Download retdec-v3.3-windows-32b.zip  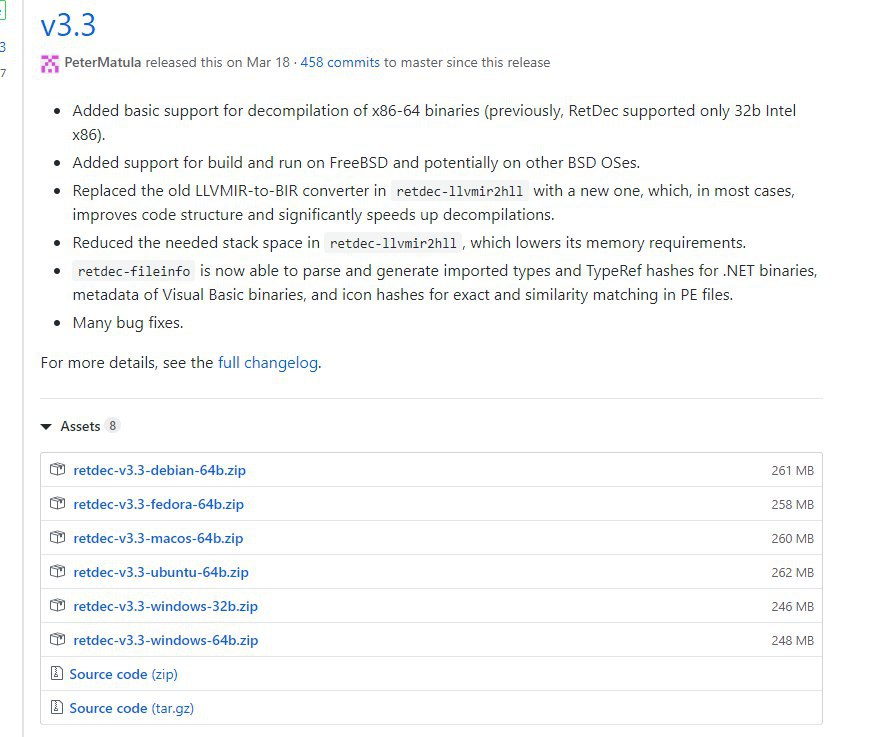166,607
